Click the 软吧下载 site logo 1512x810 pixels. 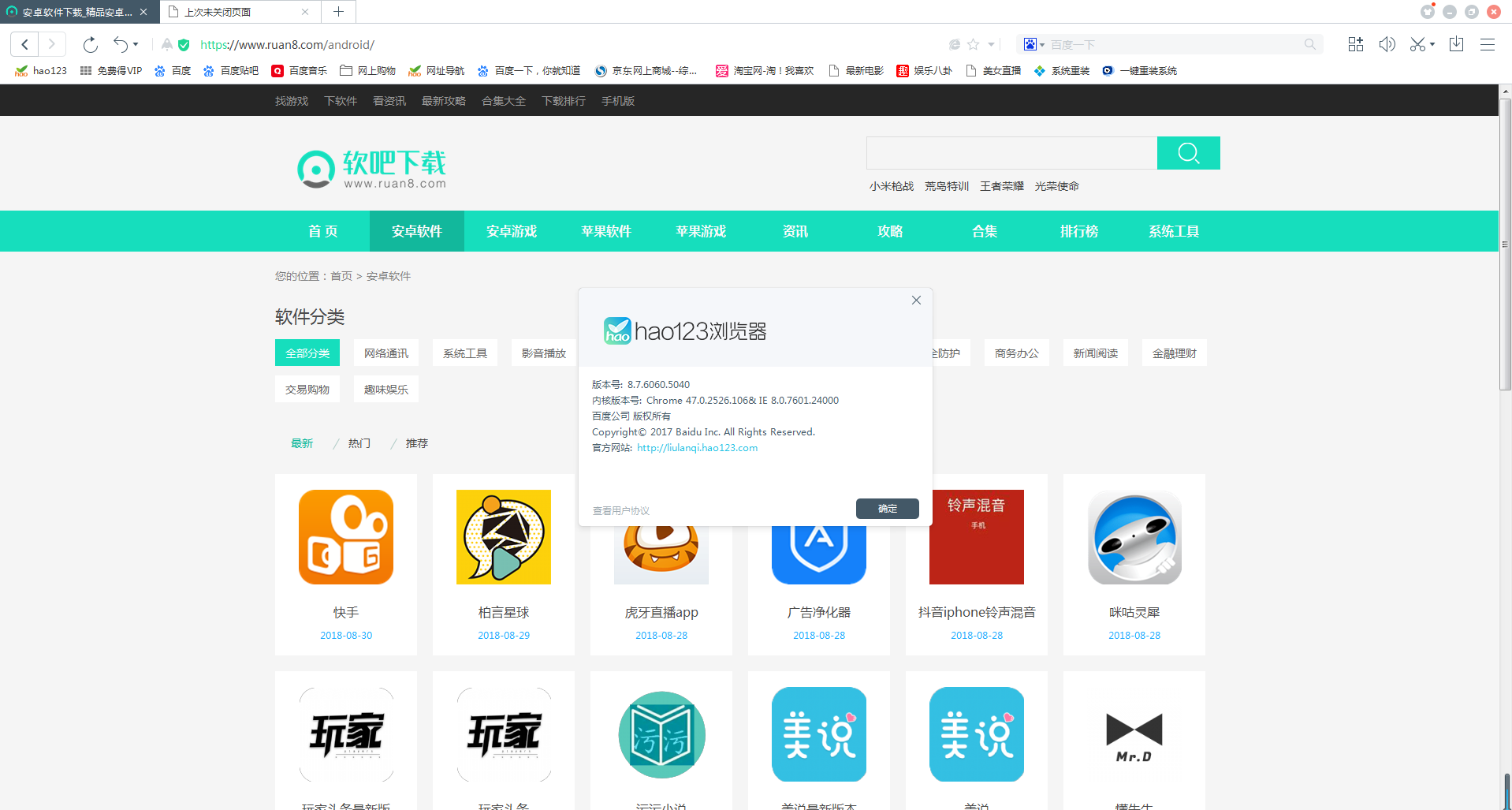point(371,169)
